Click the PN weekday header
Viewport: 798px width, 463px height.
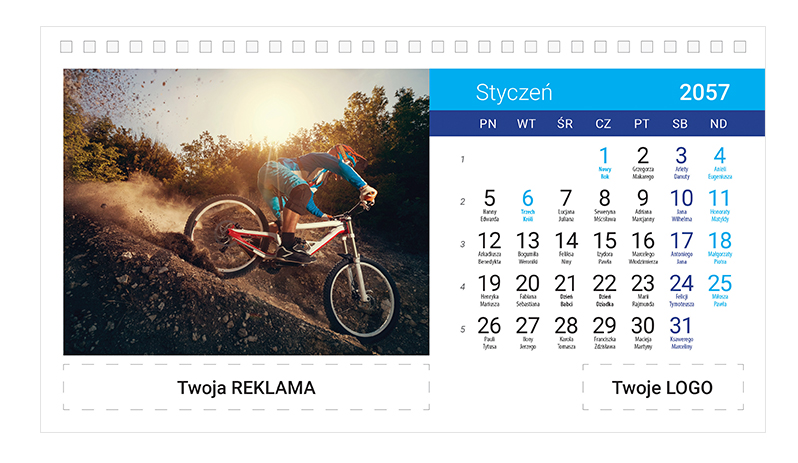pyautogui.click(x=488, y=124)
